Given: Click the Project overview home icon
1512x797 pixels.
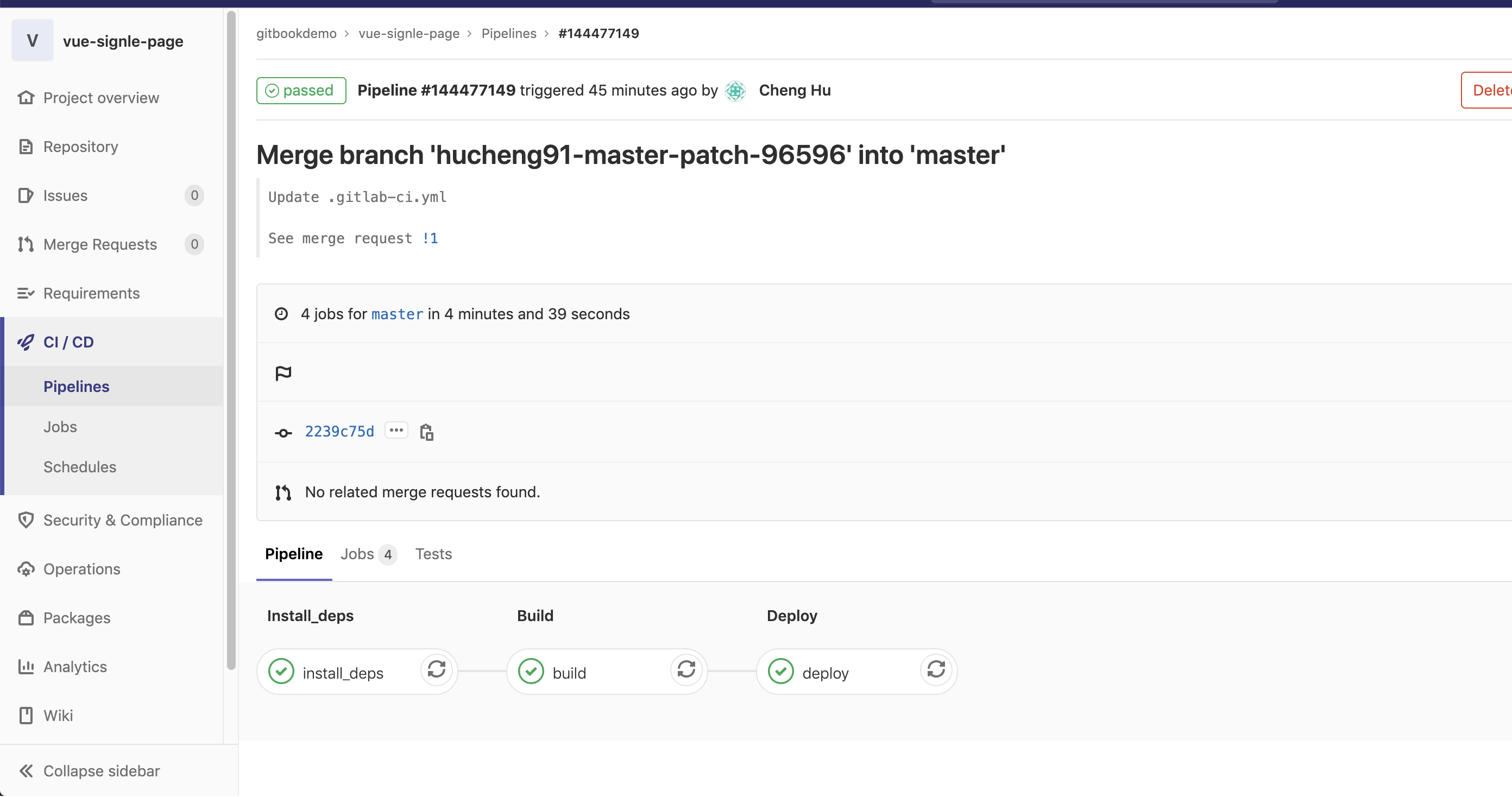Looking at the screenshot, I should point(26,97).
